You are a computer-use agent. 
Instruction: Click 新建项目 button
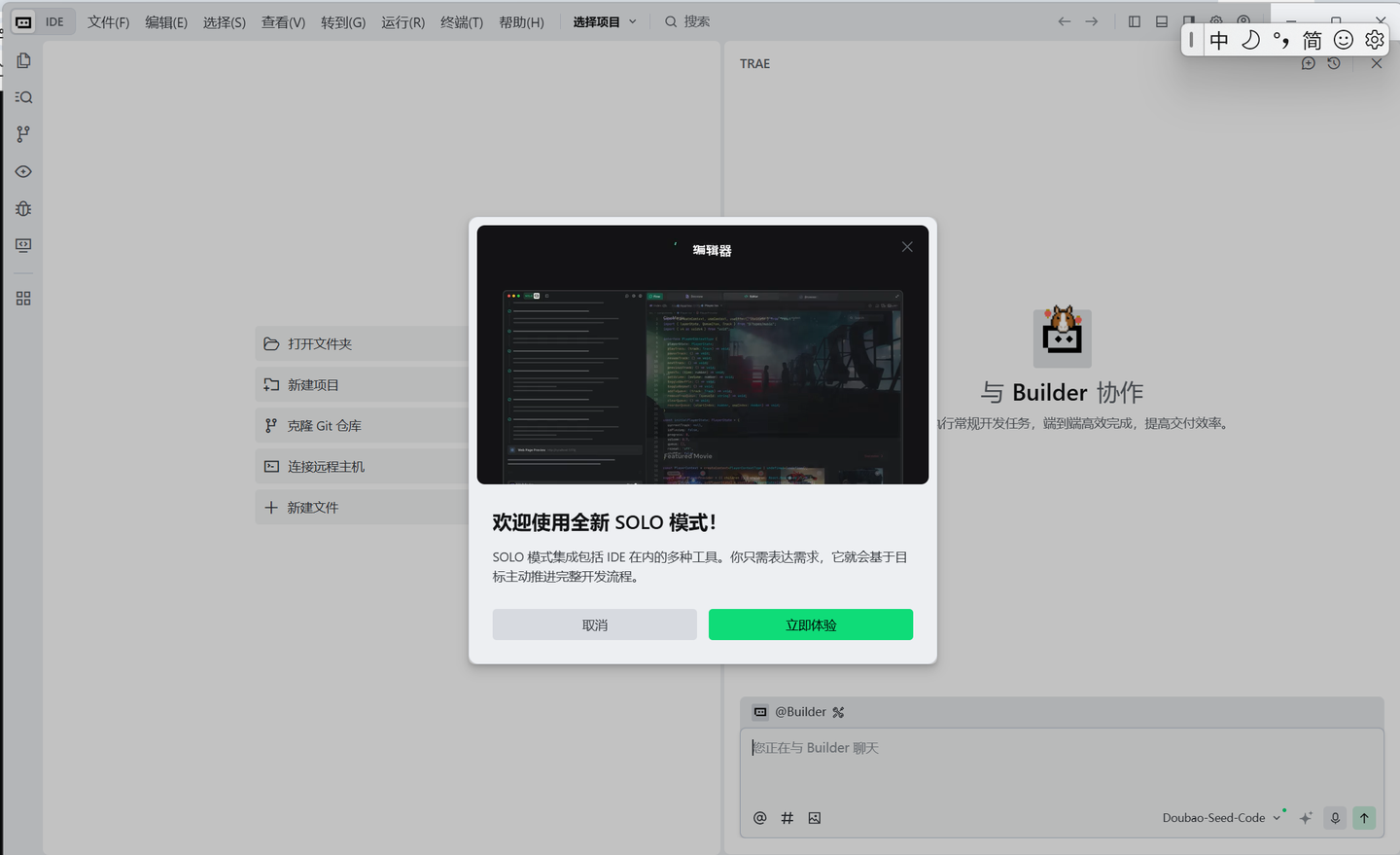[362, 385]
